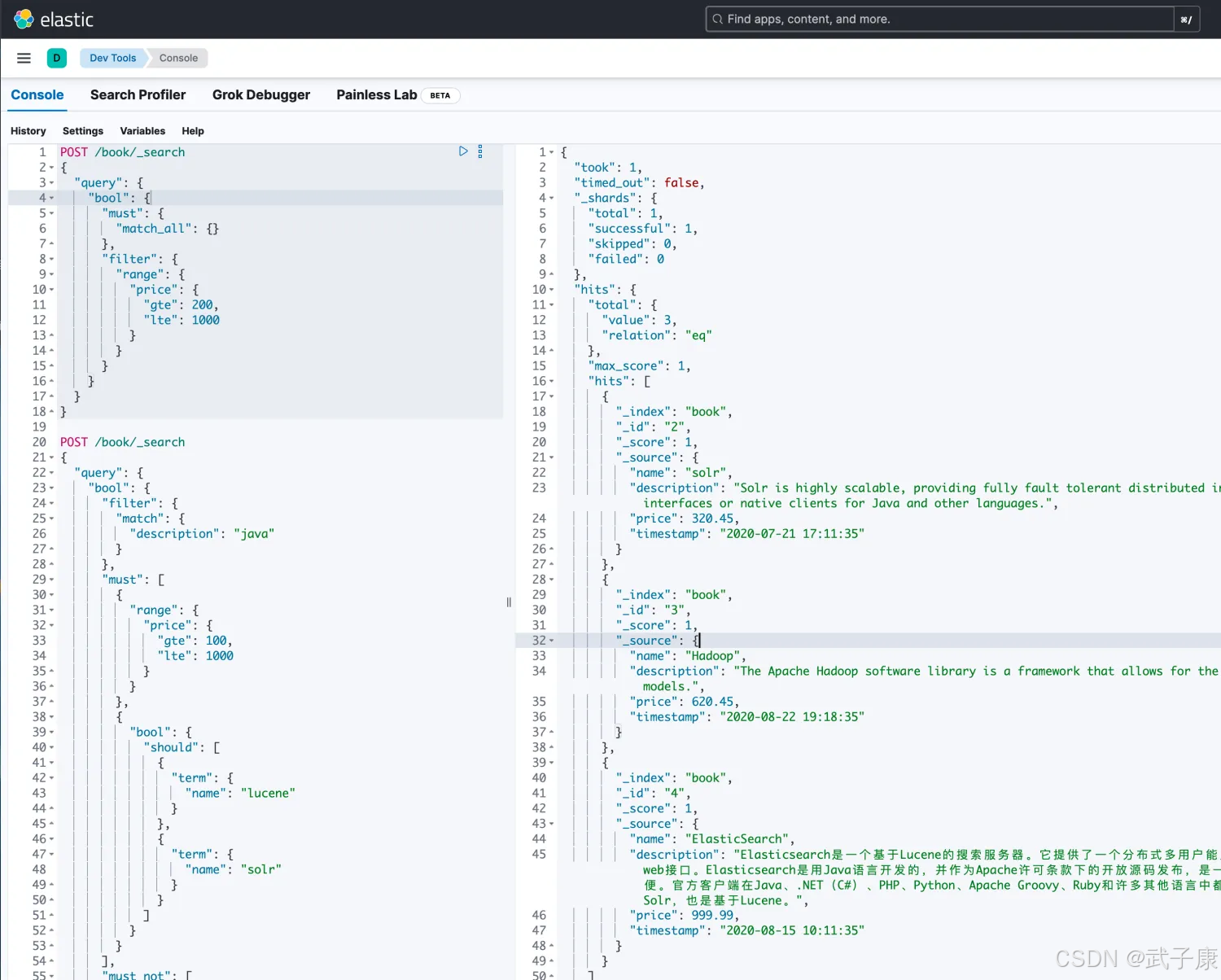Open request options three-dot menu
The width and height of the screenshot is (1221, 980).
480,151
